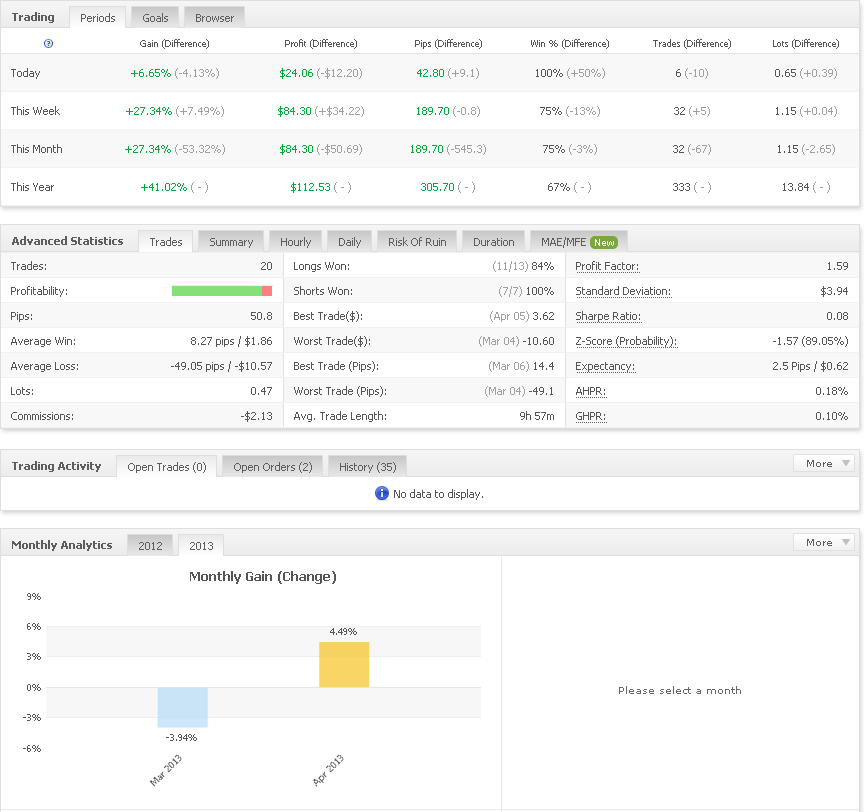Screen dimensions: 866x812
Task: Click the This Year pips 305.70
Action: tap(437, 187)
